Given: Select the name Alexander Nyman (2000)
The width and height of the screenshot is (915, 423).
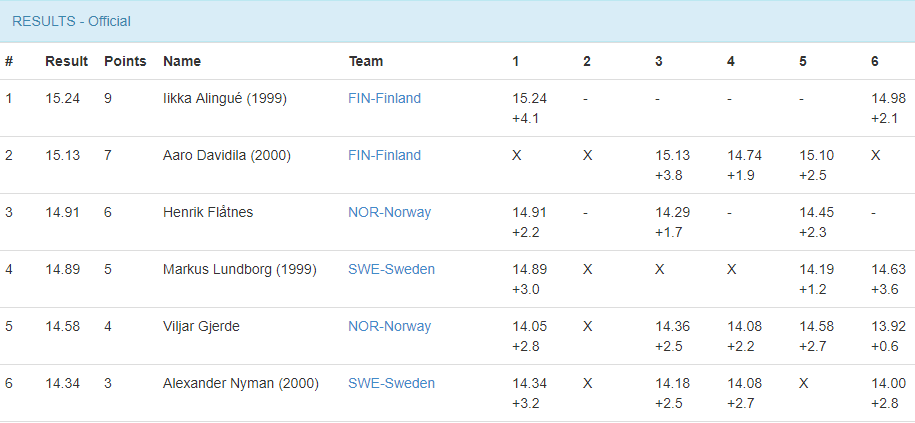Looking at the screenshot, I should [241, 383].
